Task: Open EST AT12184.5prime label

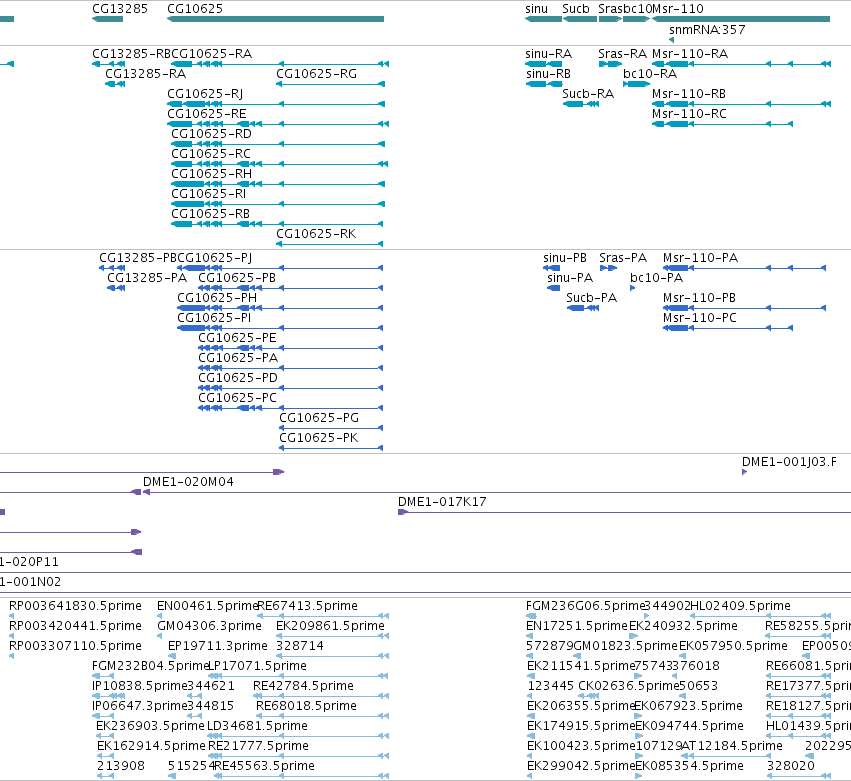Action: (x=732, y=746)
